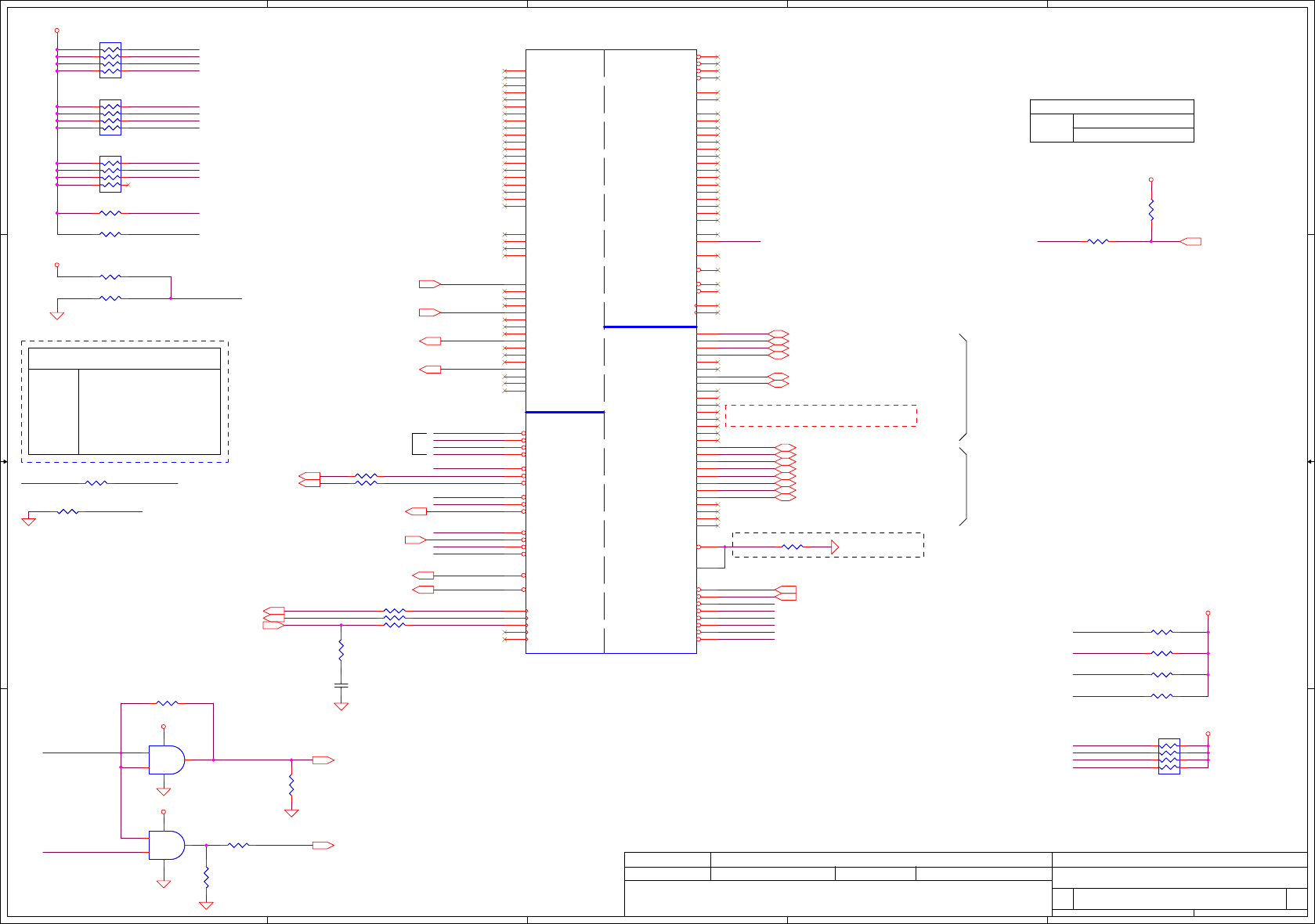Click the title block in the bottom-right corner

tap(966, 884)
